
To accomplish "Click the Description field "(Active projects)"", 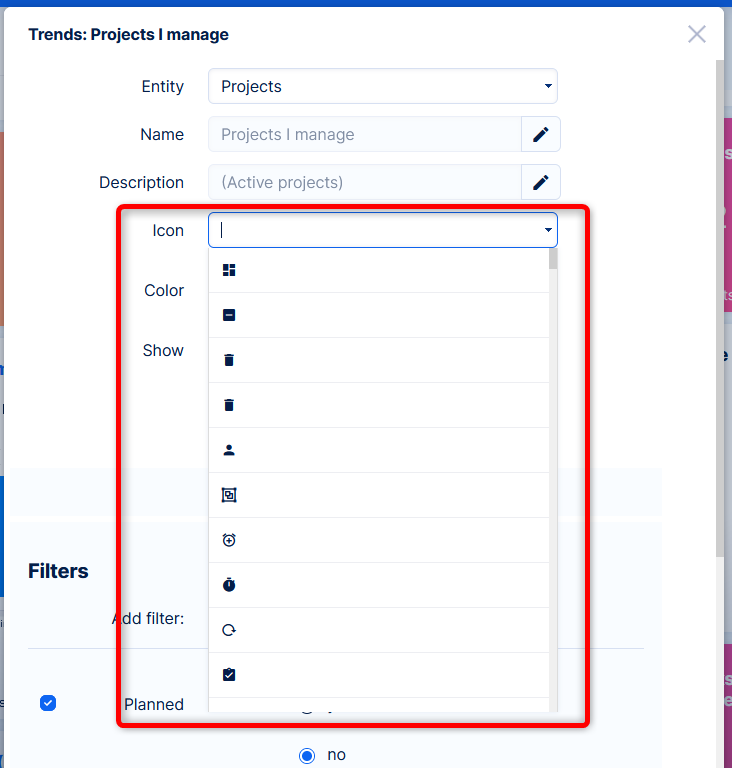I will (365, 182).
